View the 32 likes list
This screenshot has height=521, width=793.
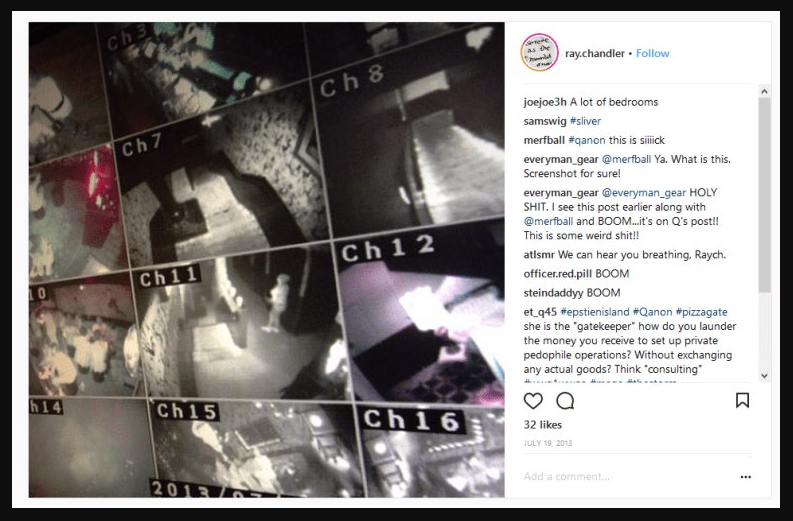point(543,424)
